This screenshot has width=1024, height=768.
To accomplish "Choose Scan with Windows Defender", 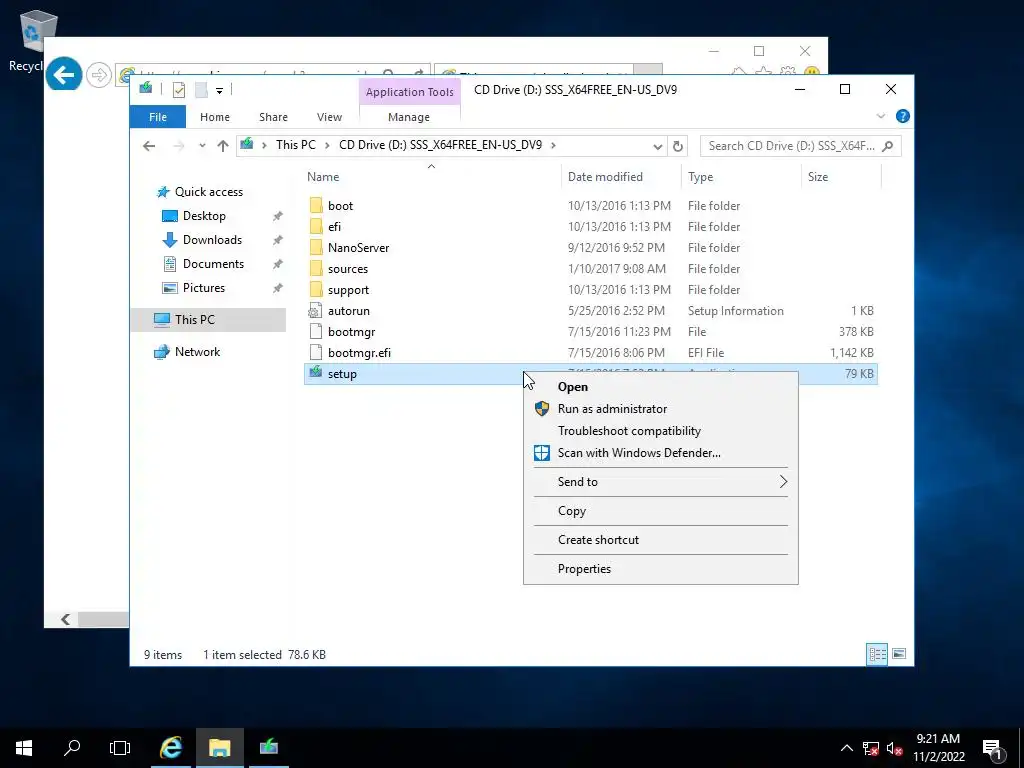I will click(x=661, y=453).
